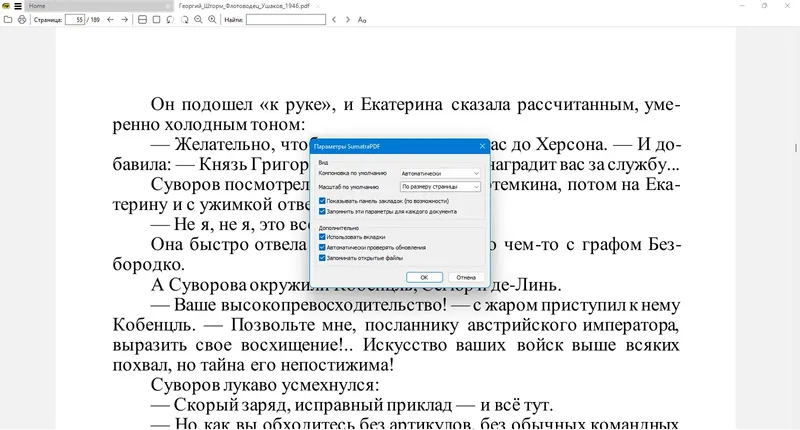Uncheck show bookmarks panel checkbox

[322, 201]
